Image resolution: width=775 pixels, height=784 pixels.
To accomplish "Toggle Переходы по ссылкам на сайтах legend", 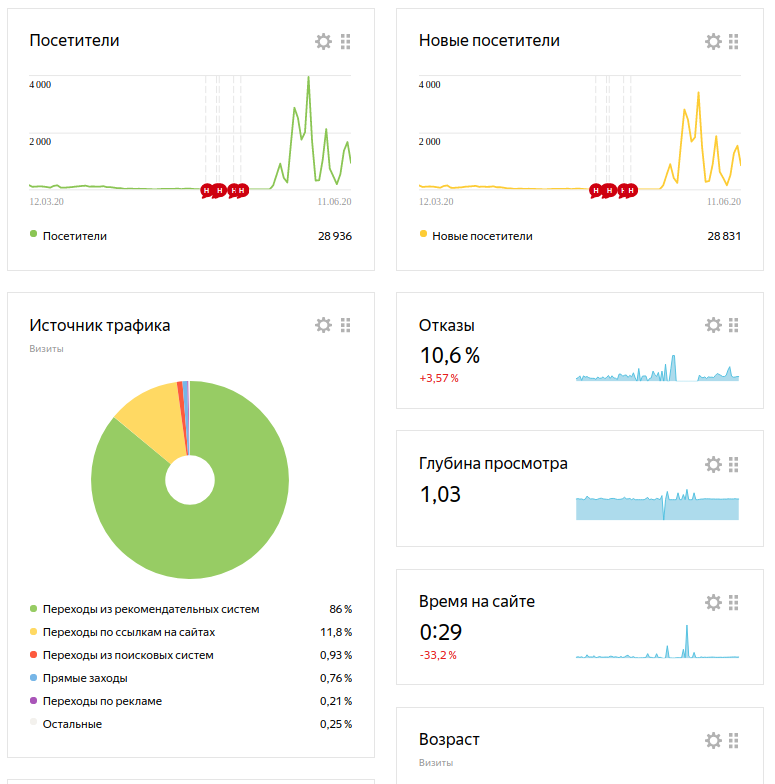I will [x=128, y=632].
